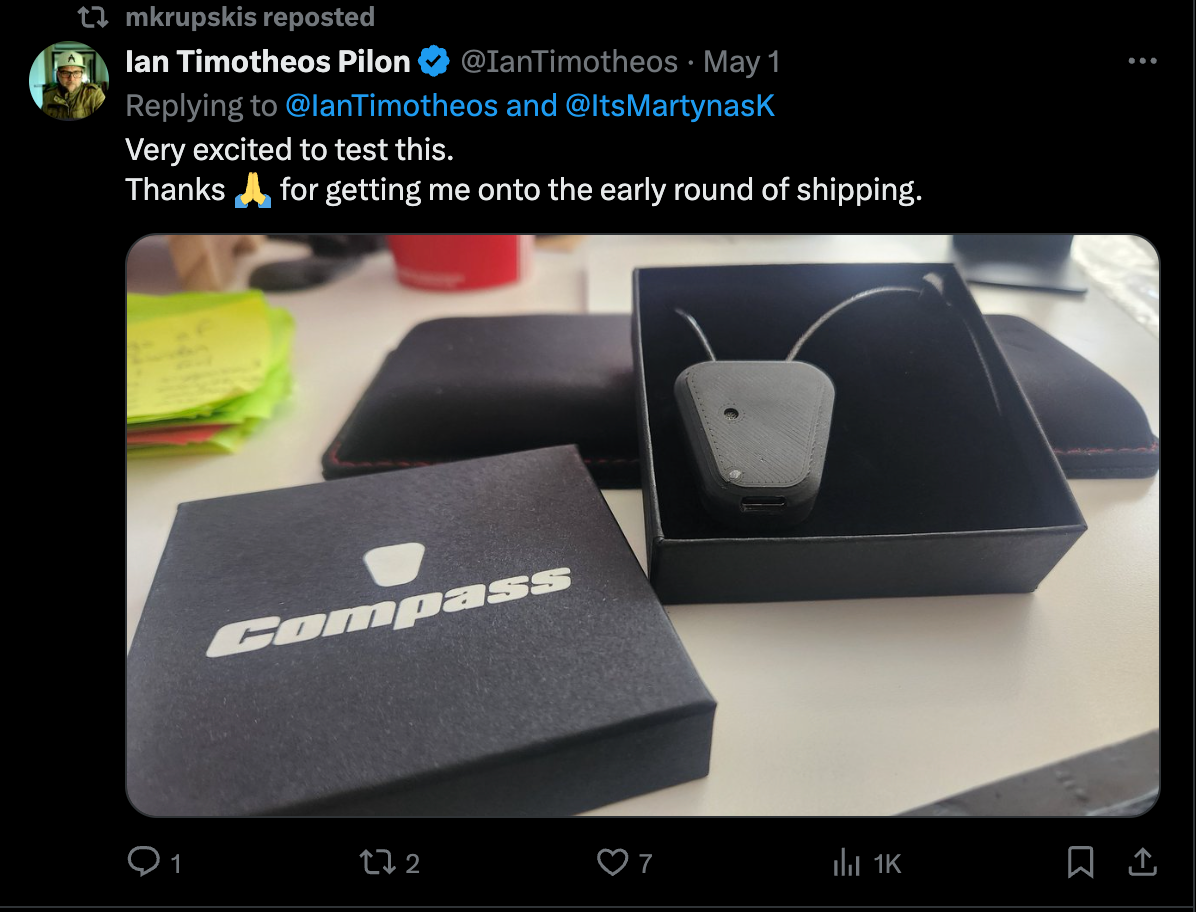This screenshot has height=912, width=1196.
Task: Open the Compass device photo
Action: pyautogui.click(x=642, y=525)
